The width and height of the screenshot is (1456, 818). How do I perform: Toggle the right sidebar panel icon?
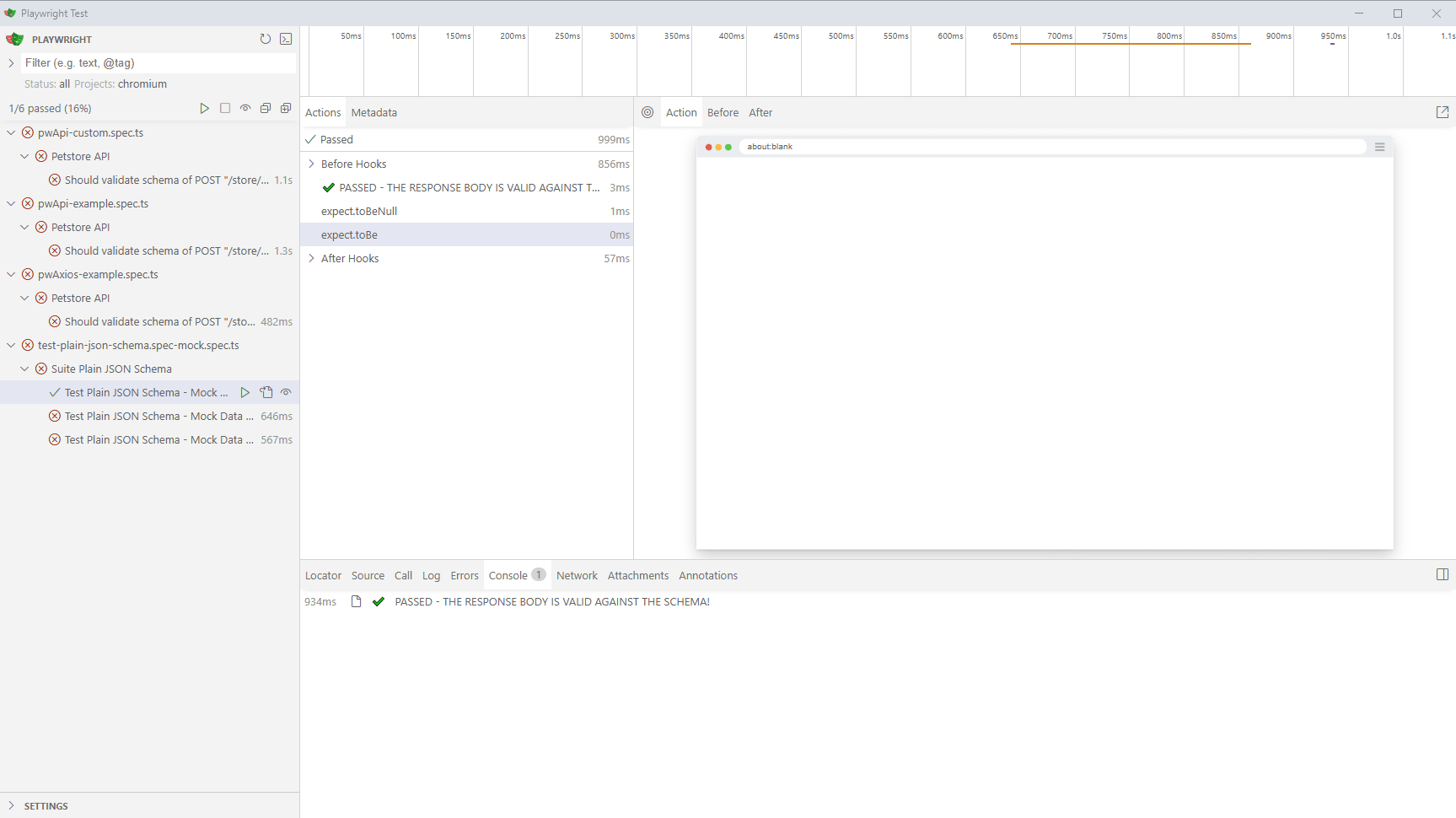[x=1443, y=574]
